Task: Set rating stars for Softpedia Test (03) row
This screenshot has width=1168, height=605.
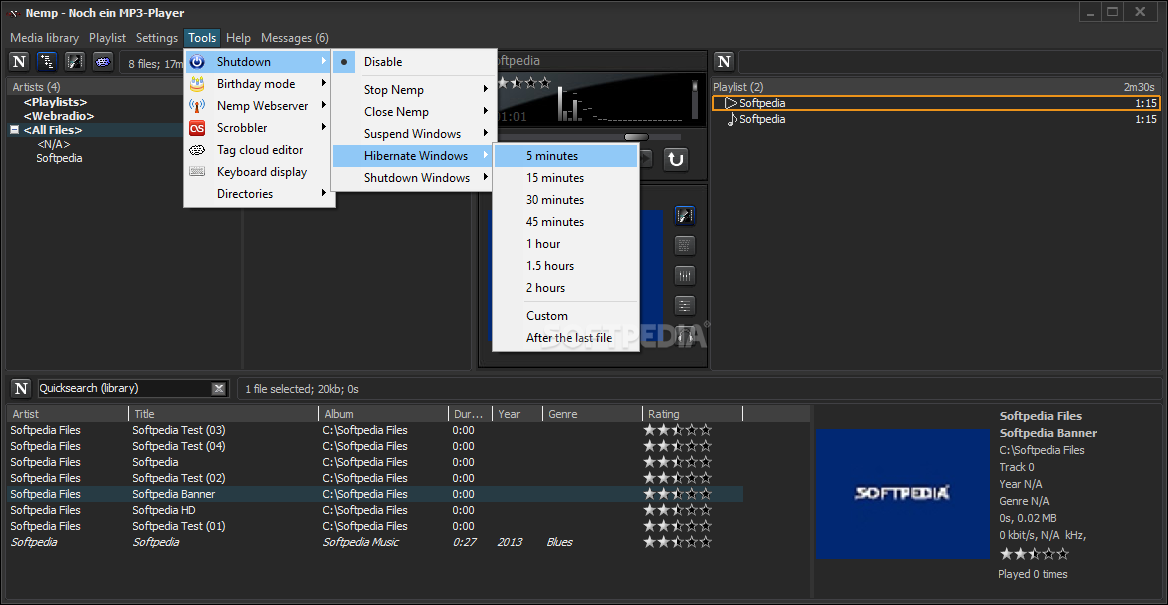Action: [x=678, y=430]
